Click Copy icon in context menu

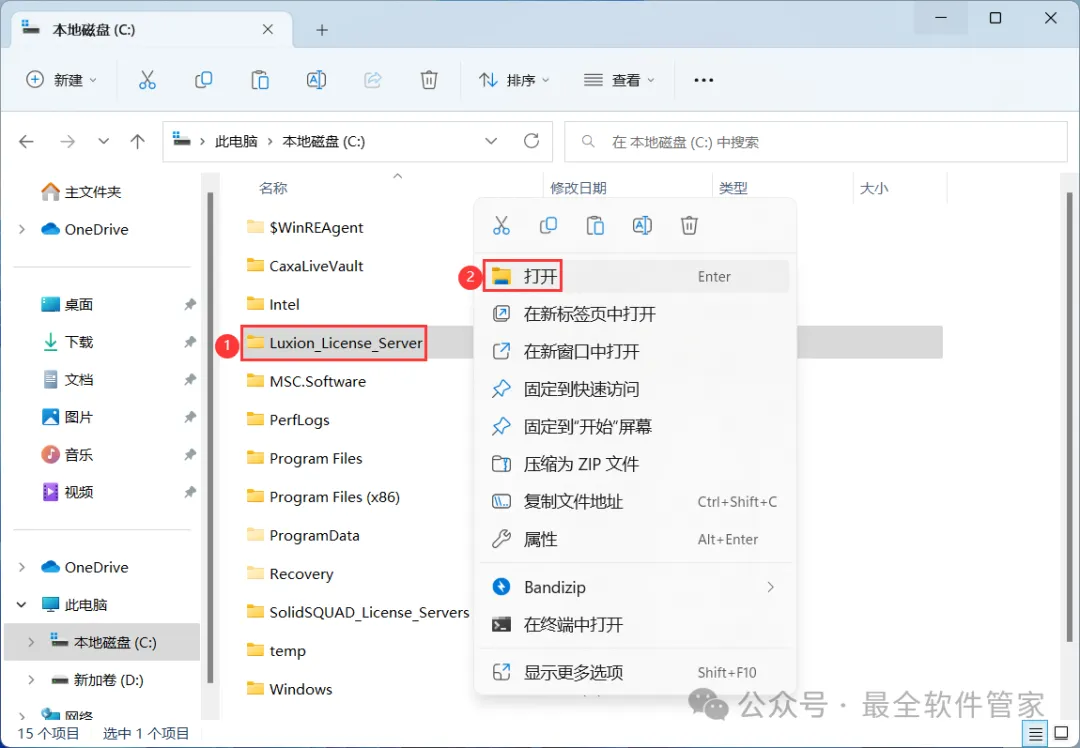548,225
